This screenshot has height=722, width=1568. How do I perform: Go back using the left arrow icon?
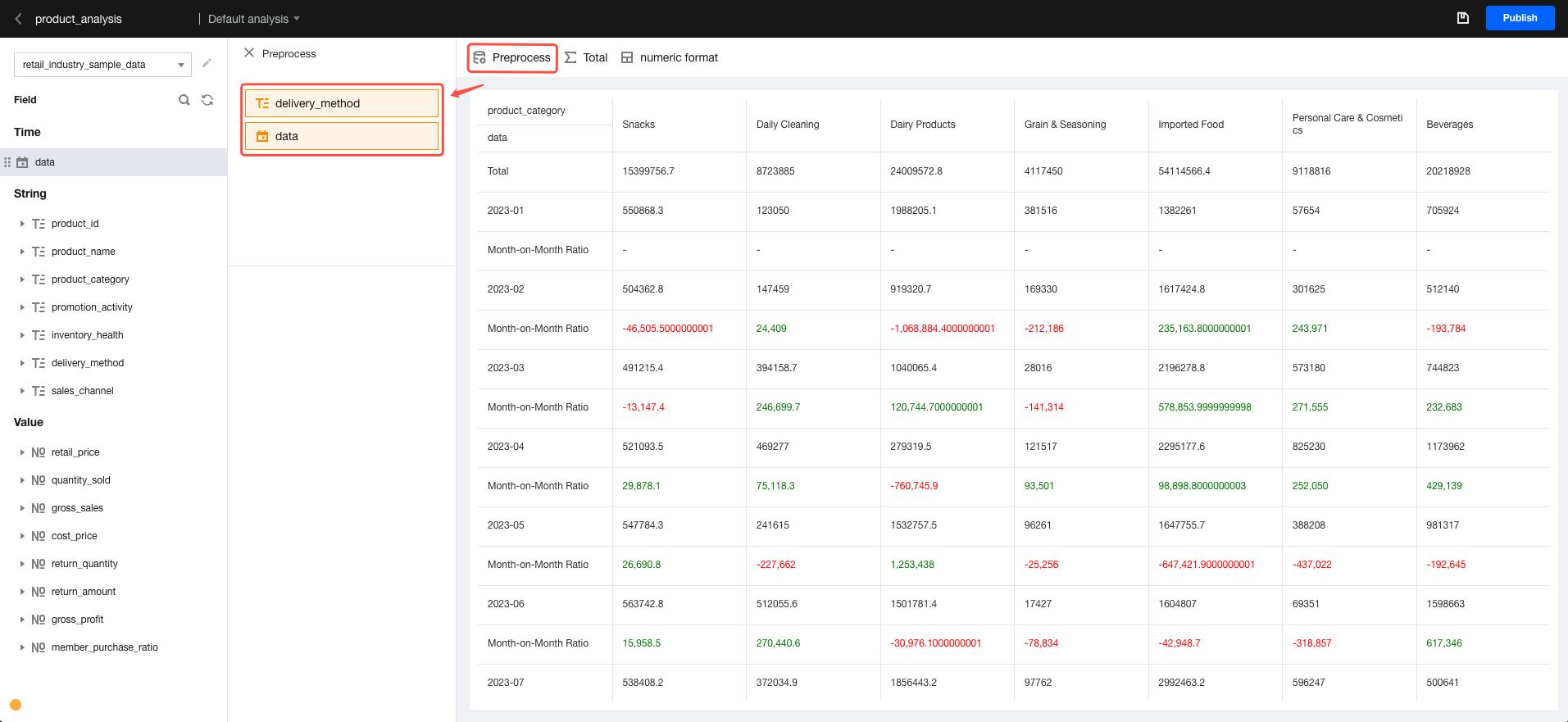coord(18,19)
